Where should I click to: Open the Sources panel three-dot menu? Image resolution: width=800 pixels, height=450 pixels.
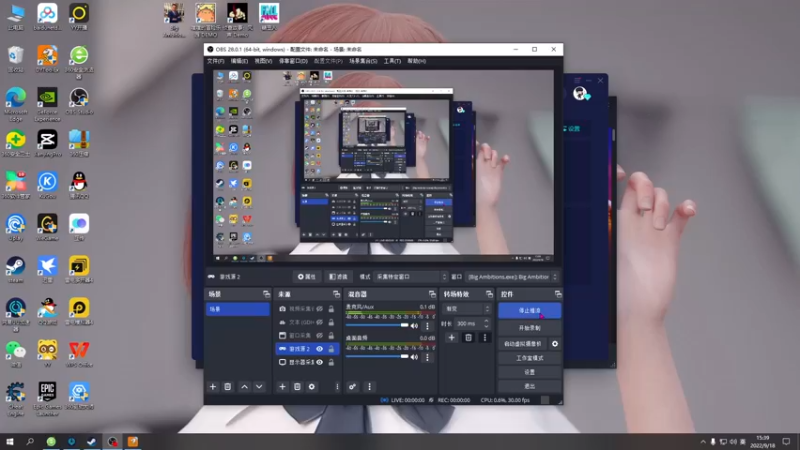pyautogui.click(x=337, y=387)
